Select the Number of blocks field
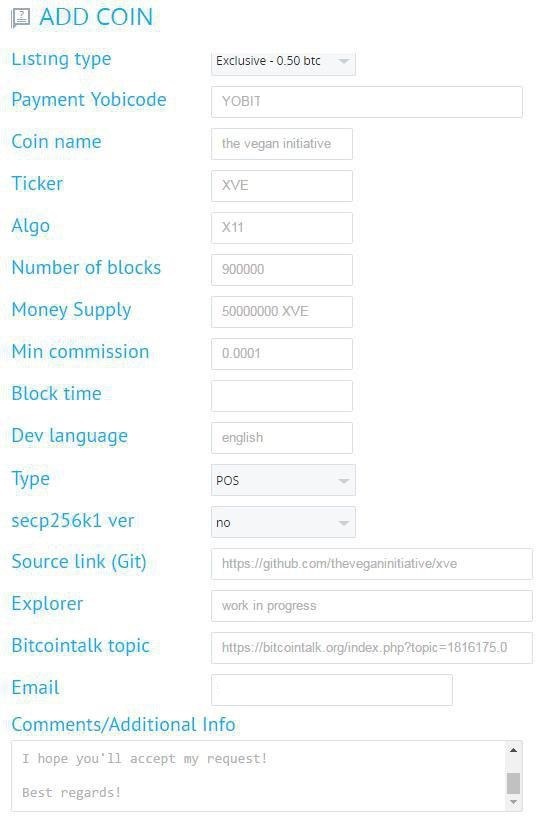The height and width of the screenshot is (820, 542). click(282, 270)
